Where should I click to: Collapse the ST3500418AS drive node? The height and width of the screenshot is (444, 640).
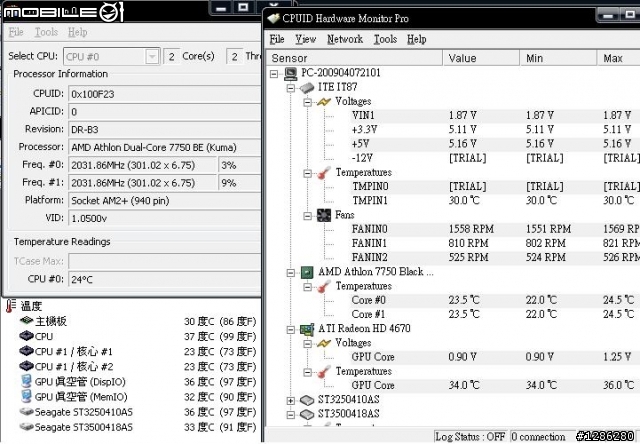[x=291, y=415]
